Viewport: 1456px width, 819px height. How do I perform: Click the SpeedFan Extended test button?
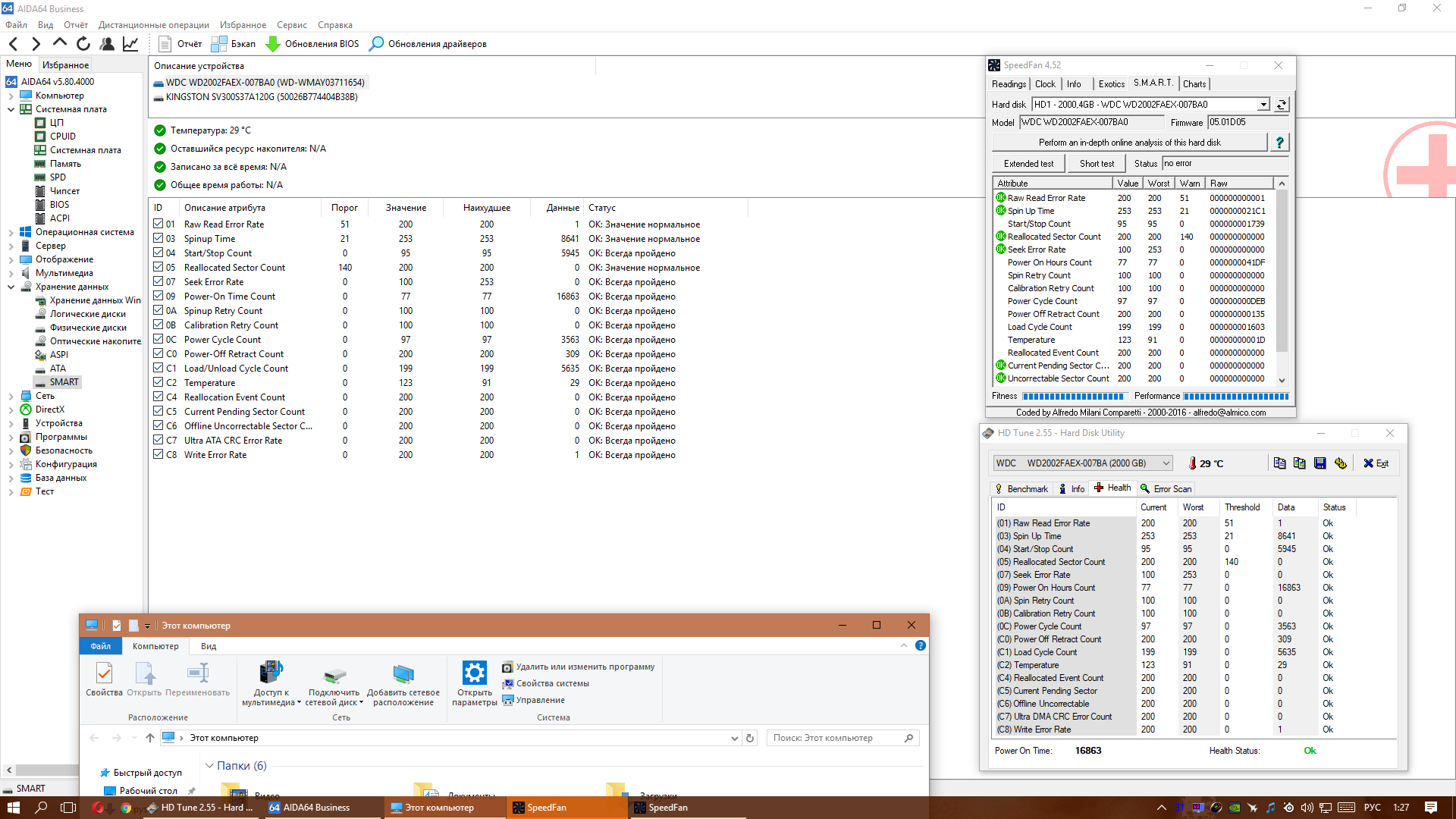[1028, 164]
